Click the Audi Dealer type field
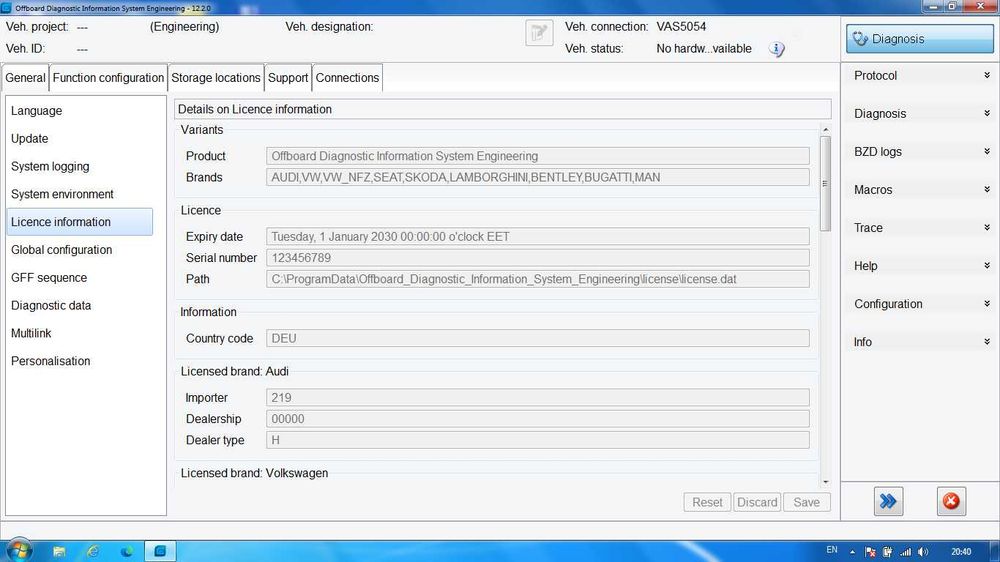Viewport: 1000px width, 562px height. pos(538,440)
